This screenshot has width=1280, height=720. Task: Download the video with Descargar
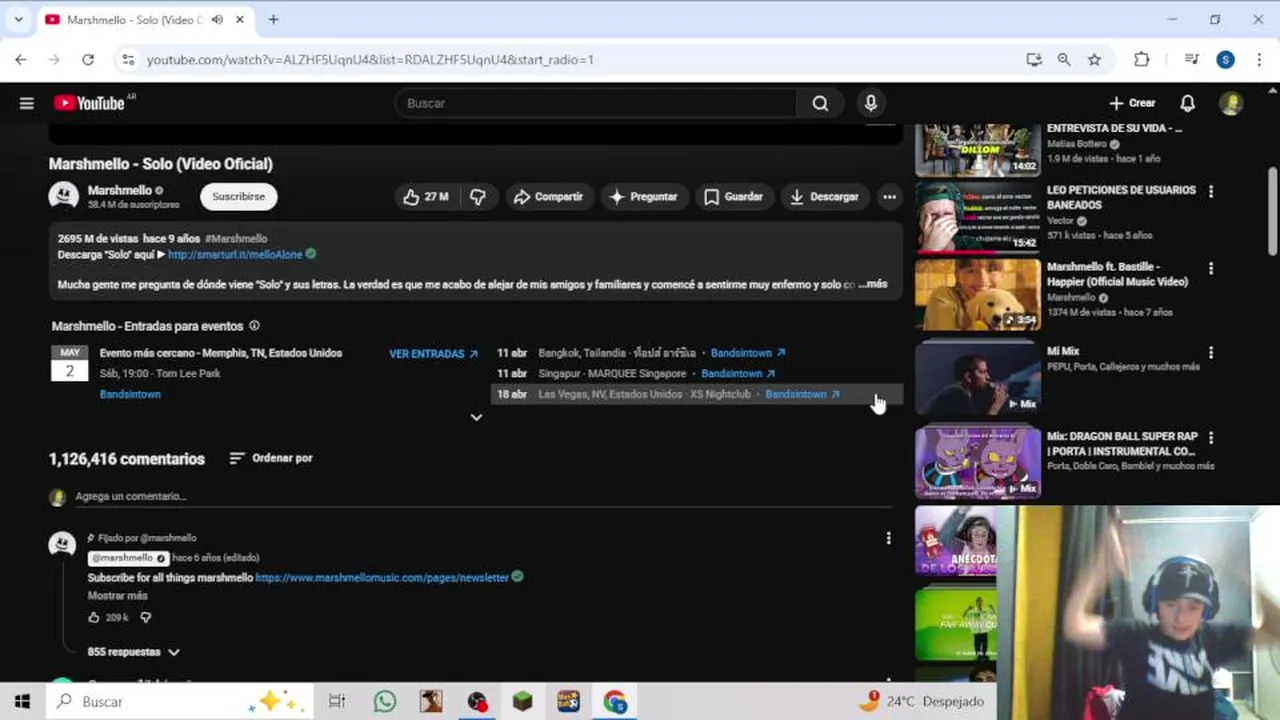(824, 197)
